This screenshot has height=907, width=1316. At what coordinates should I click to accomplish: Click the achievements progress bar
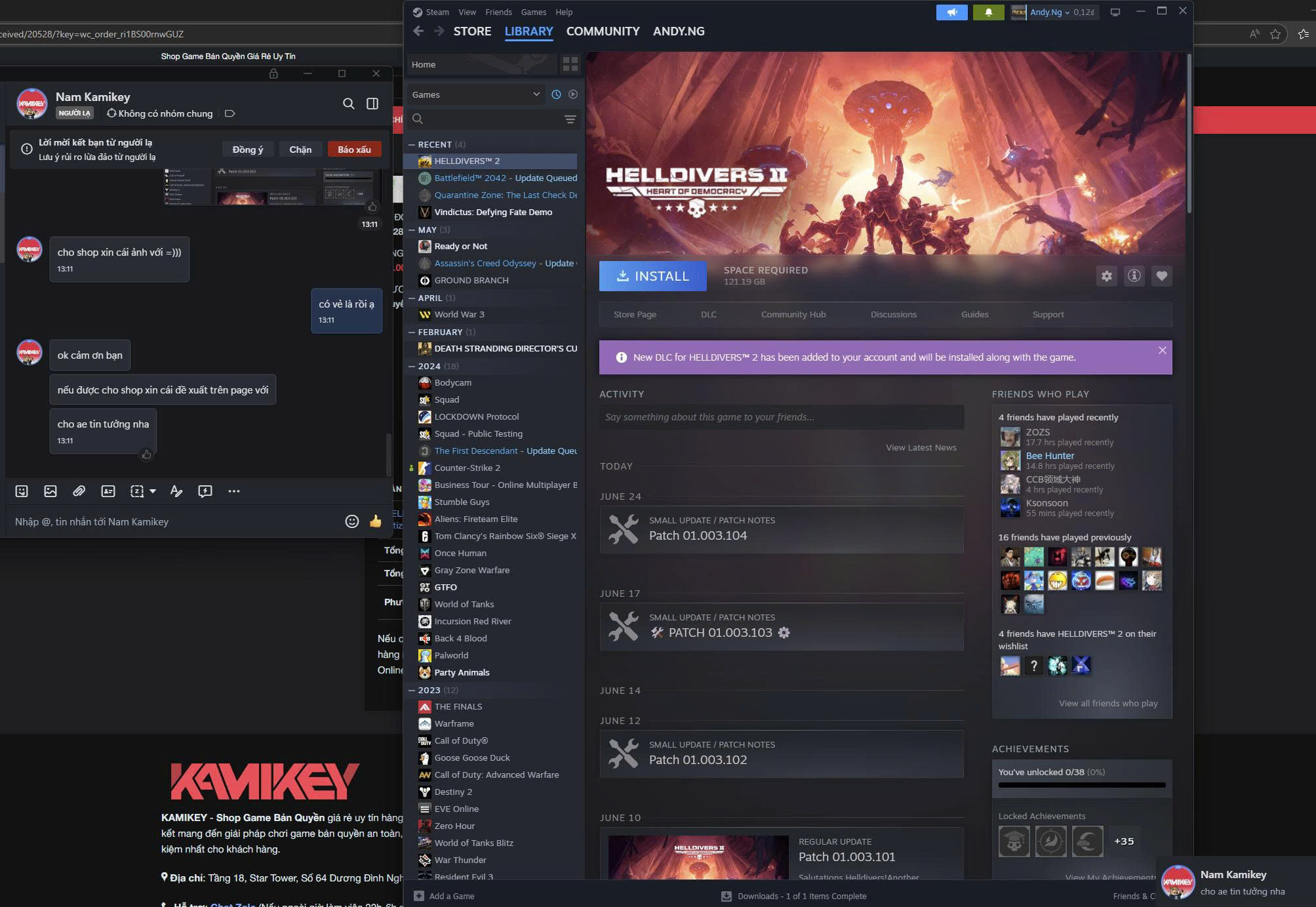point(1082,784)
